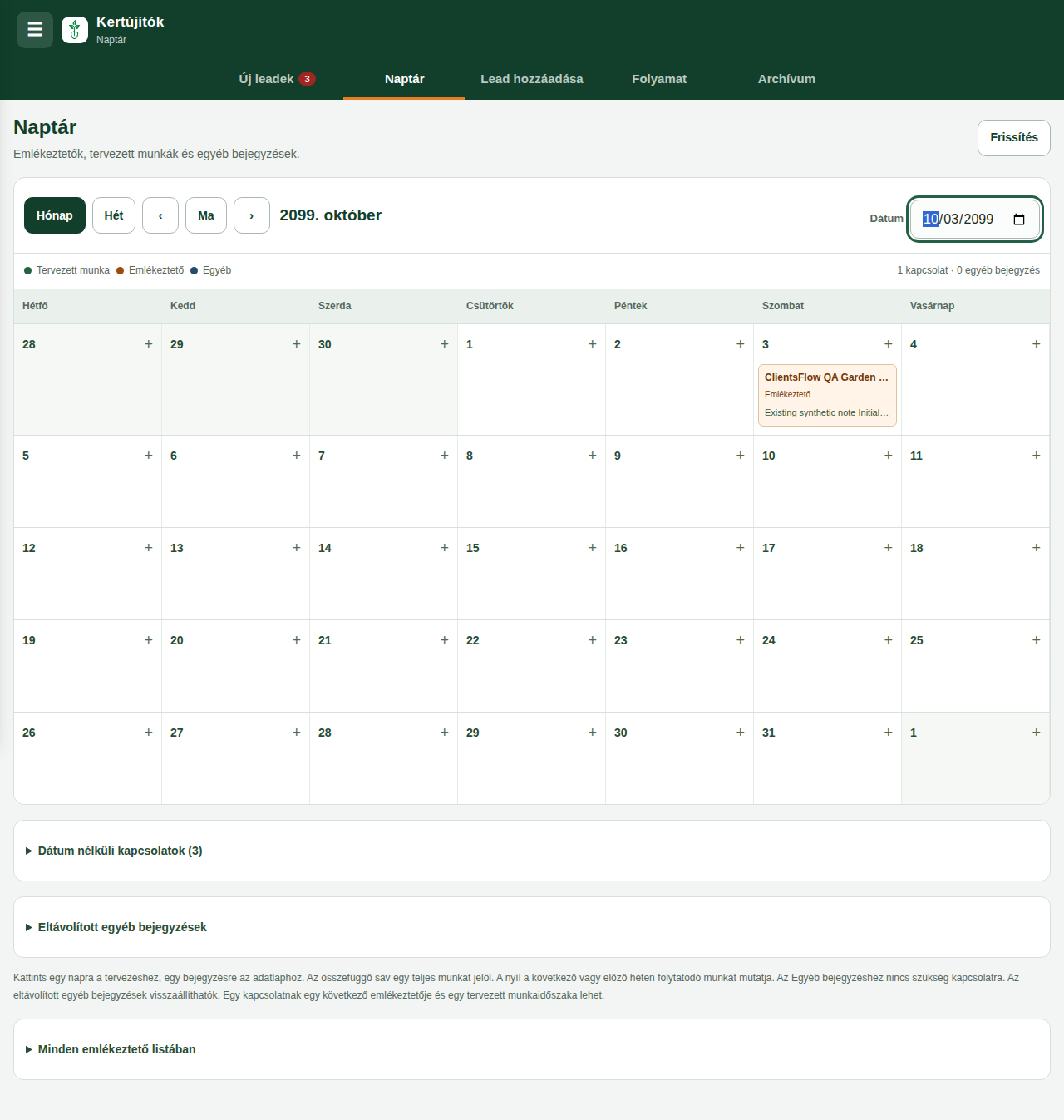
Task: Add entry on Monday 28 in first week
Action: coord(149,344)
